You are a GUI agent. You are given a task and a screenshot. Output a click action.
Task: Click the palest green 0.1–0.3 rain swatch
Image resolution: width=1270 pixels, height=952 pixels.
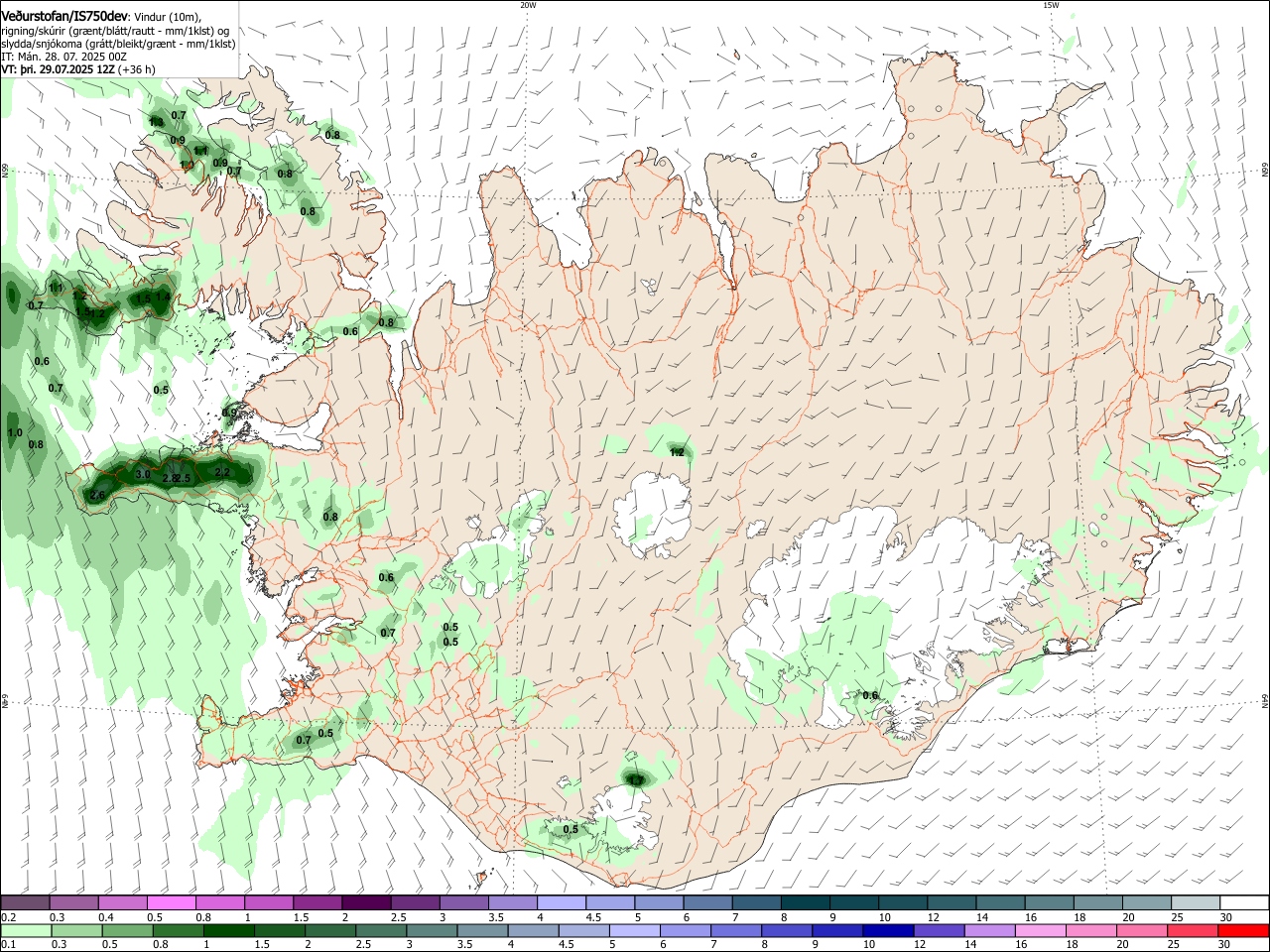point(25,931)
